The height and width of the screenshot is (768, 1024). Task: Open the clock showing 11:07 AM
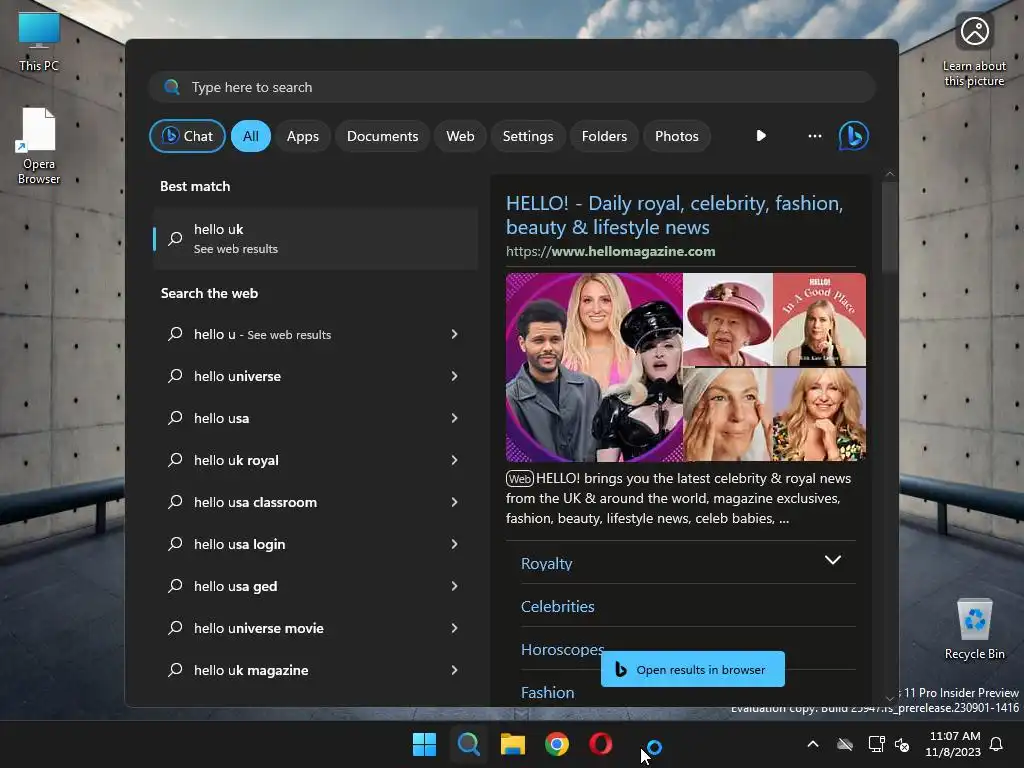[953, 744]
